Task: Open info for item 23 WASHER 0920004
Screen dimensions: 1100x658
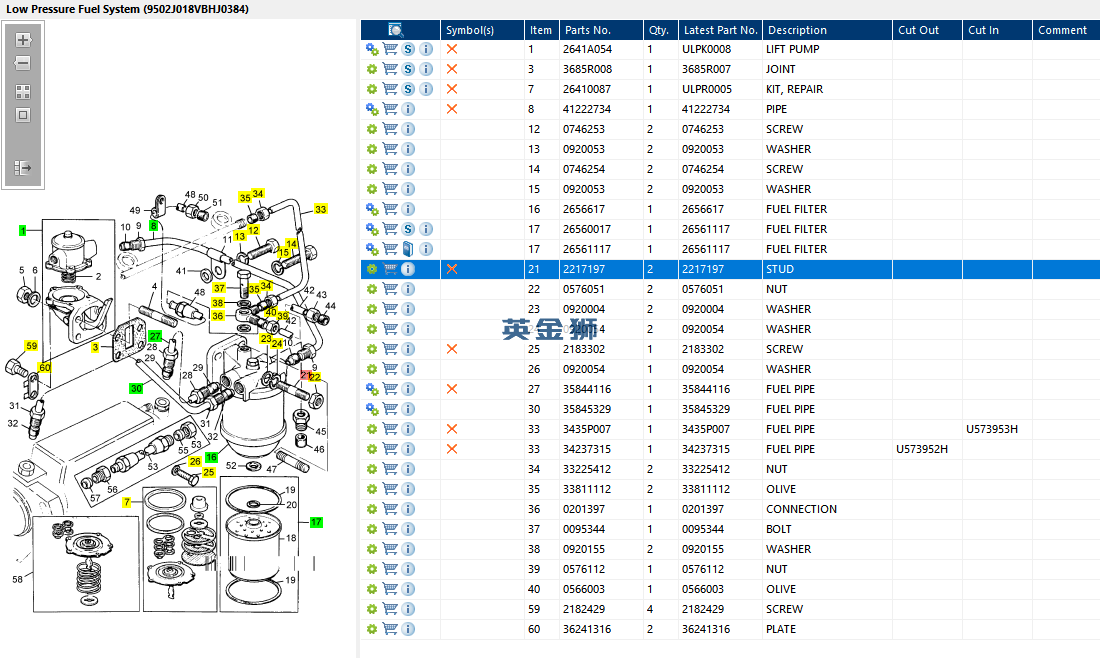Action: click(408, 309)
